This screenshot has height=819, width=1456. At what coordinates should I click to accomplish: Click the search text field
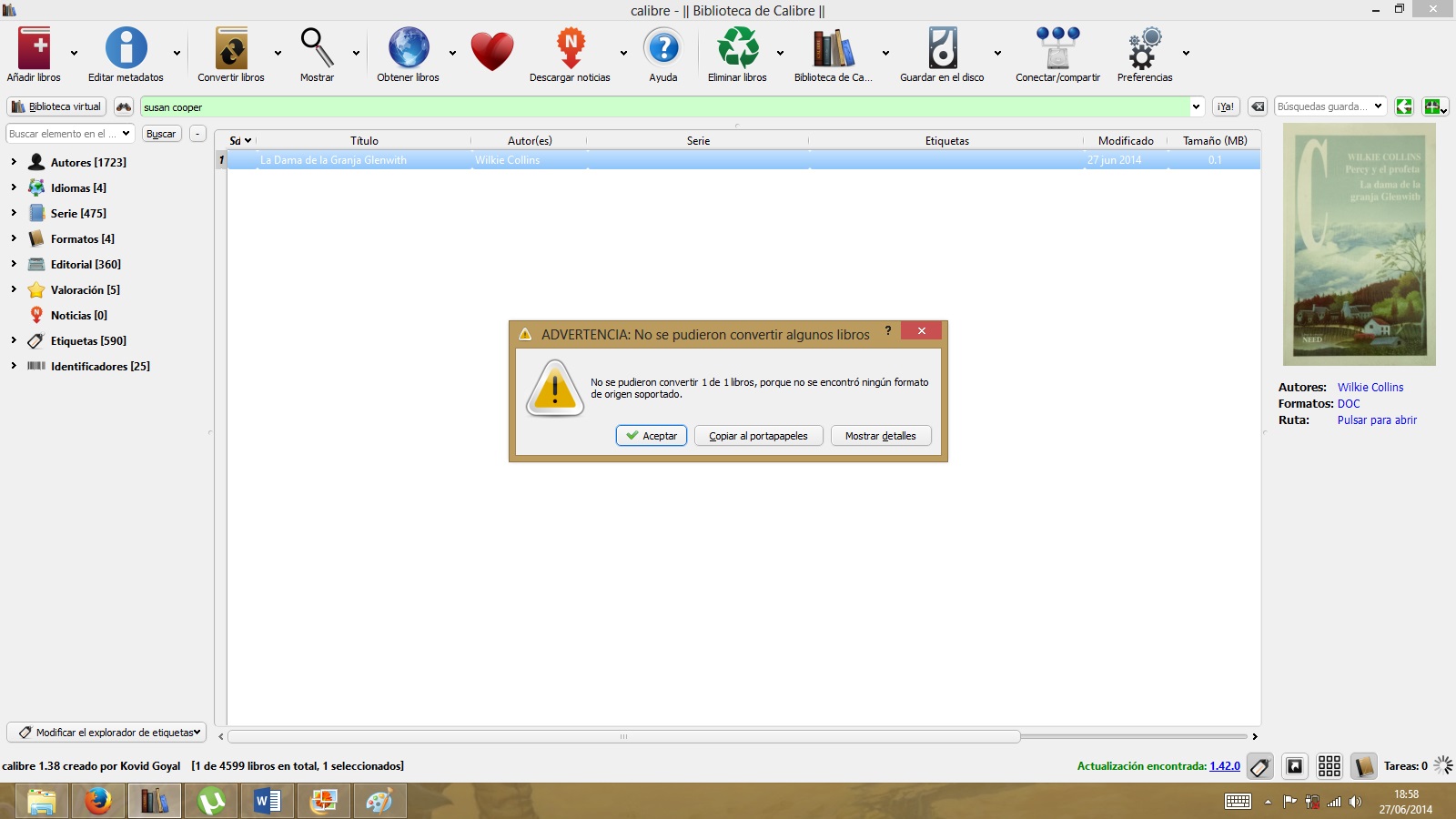pos(664,106)
